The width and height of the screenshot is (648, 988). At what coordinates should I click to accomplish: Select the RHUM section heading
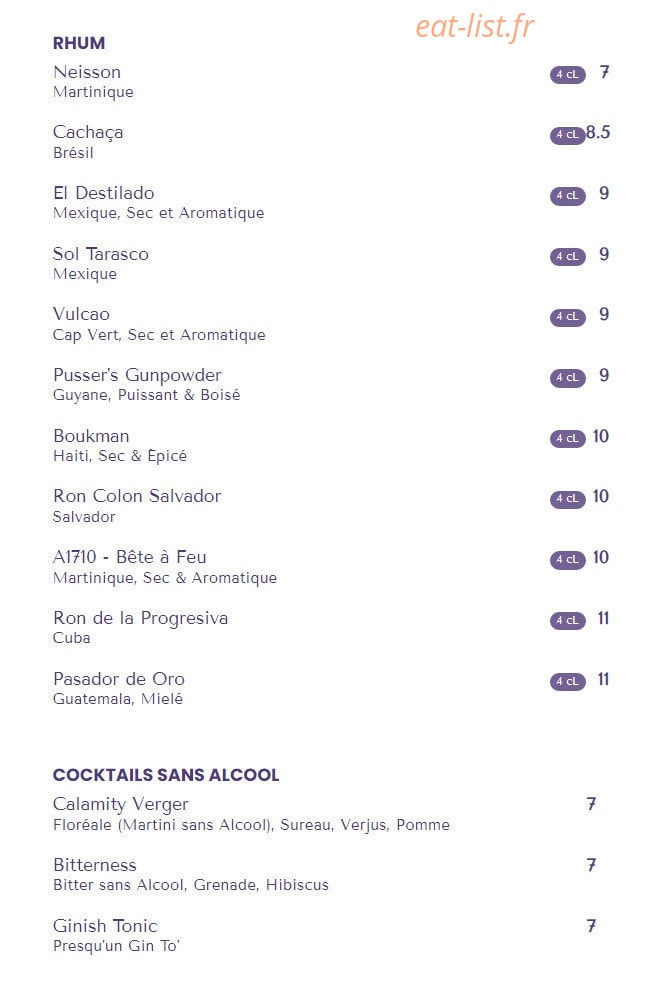click(x=79, y=43)
